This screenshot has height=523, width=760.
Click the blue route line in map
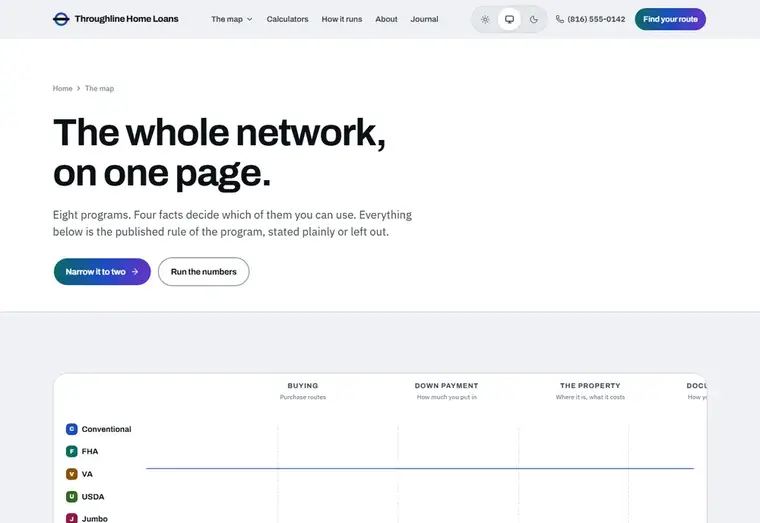point(420,468)
